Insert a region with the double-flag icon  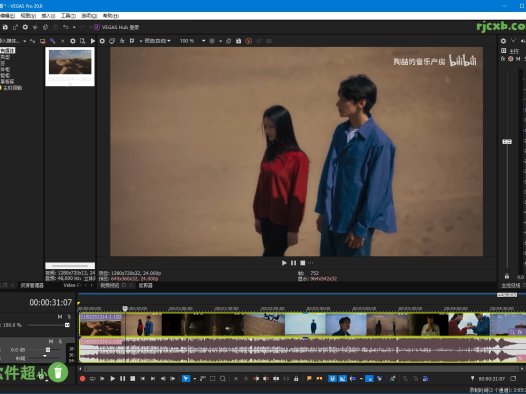tap(319, 379)
